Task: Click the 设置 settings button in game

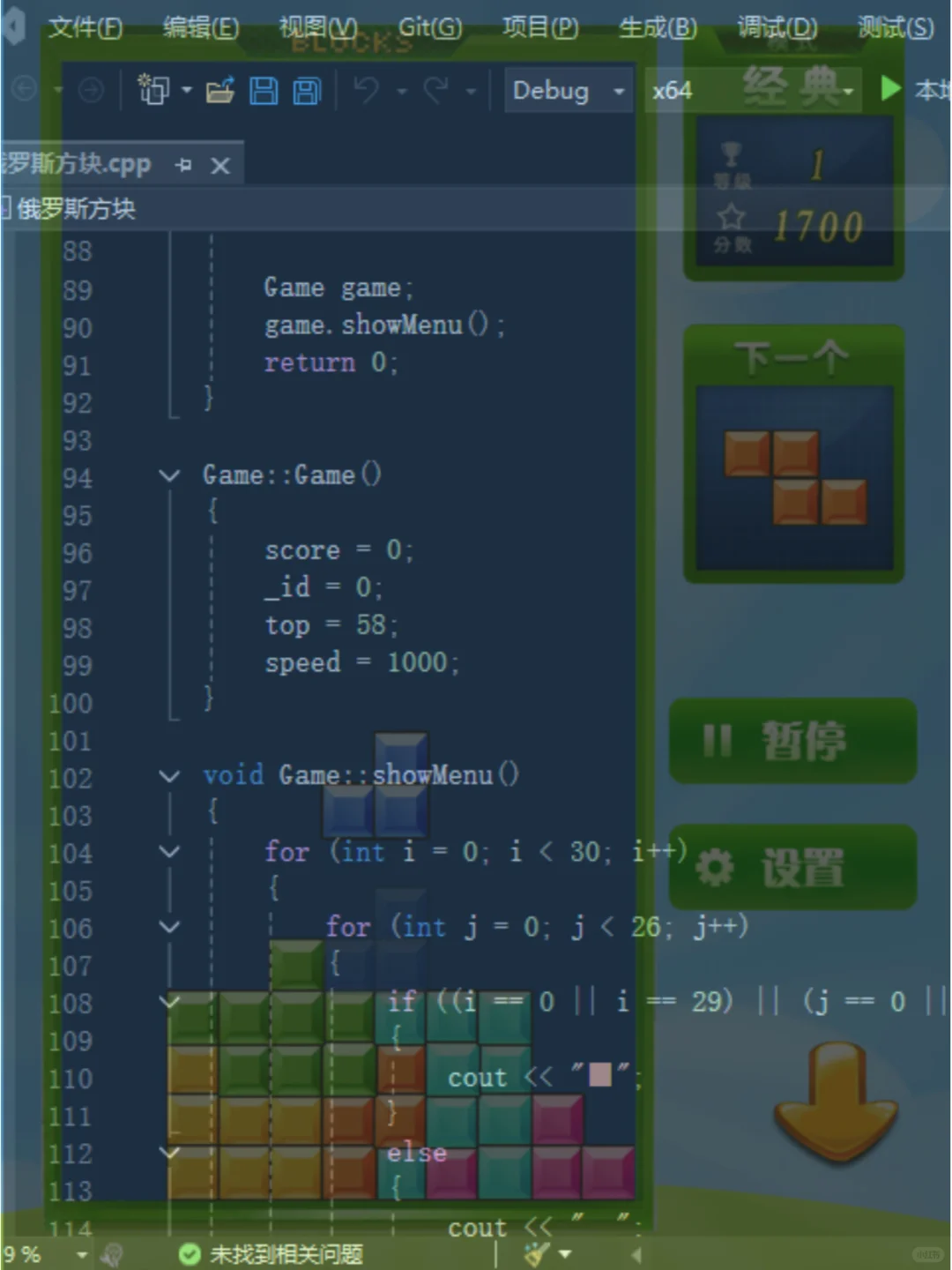Action: point(792,868)
